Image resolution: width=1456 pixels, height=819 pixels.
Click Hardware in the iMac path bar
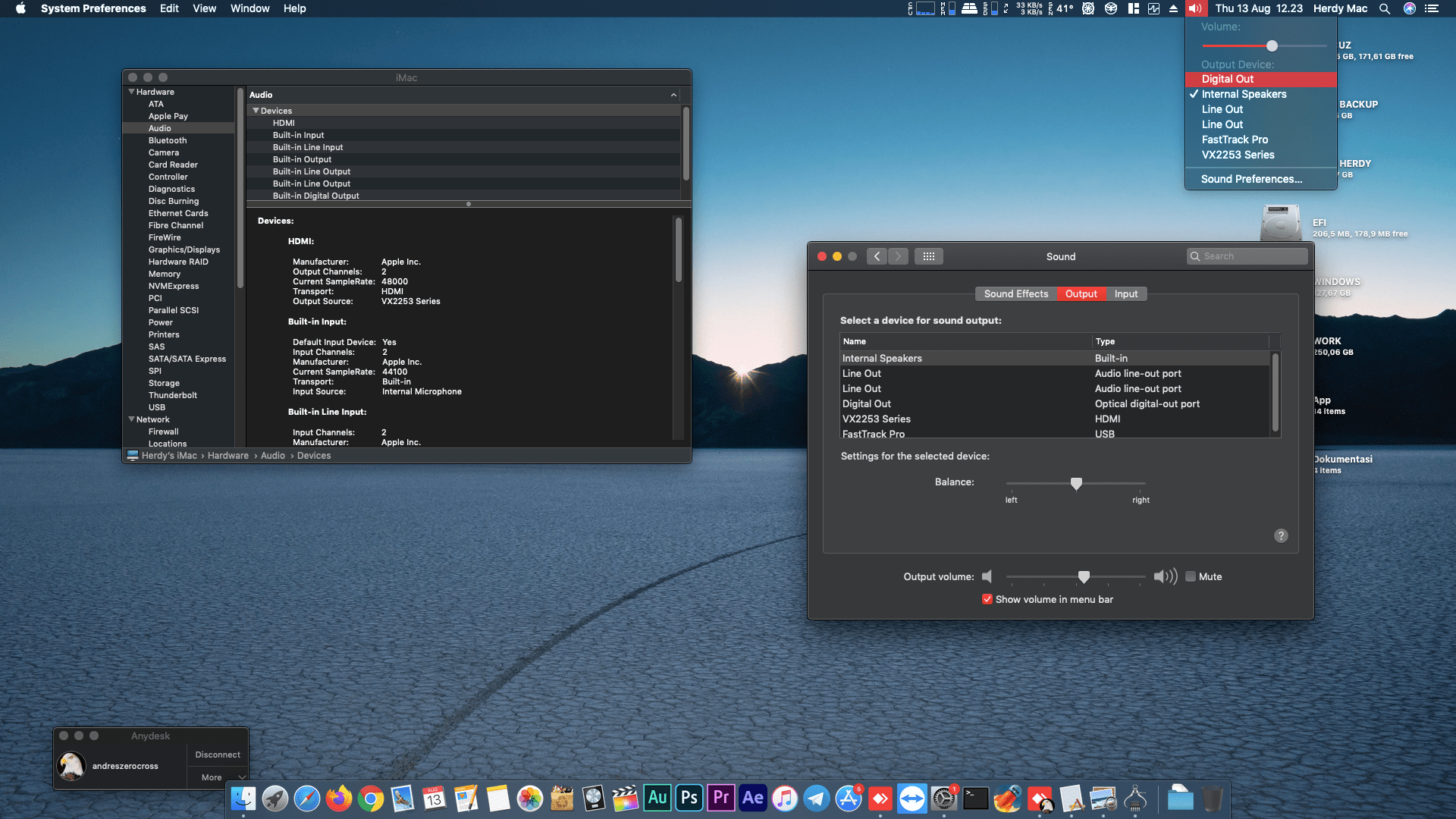228,456
